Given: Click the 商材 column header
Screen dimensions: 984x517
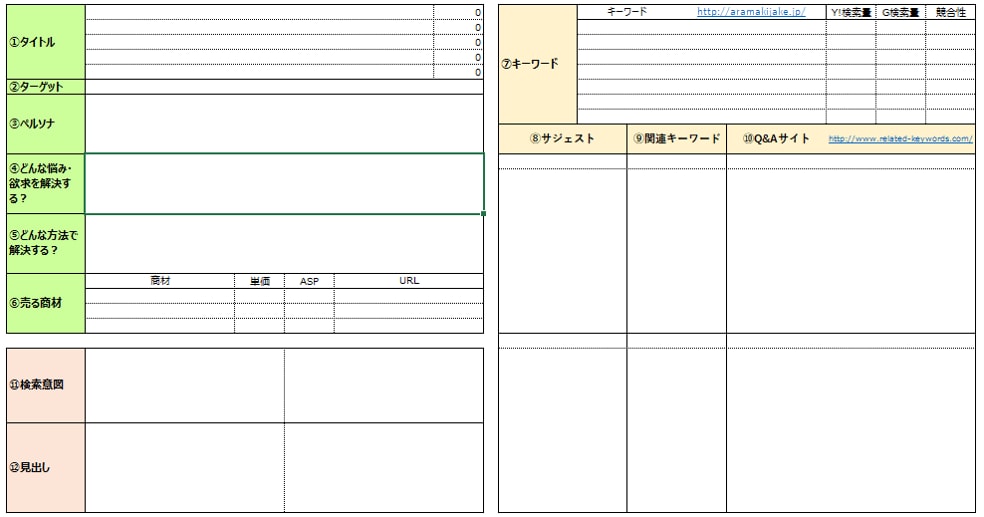Looking at the screenshot, I should point(160,281).
